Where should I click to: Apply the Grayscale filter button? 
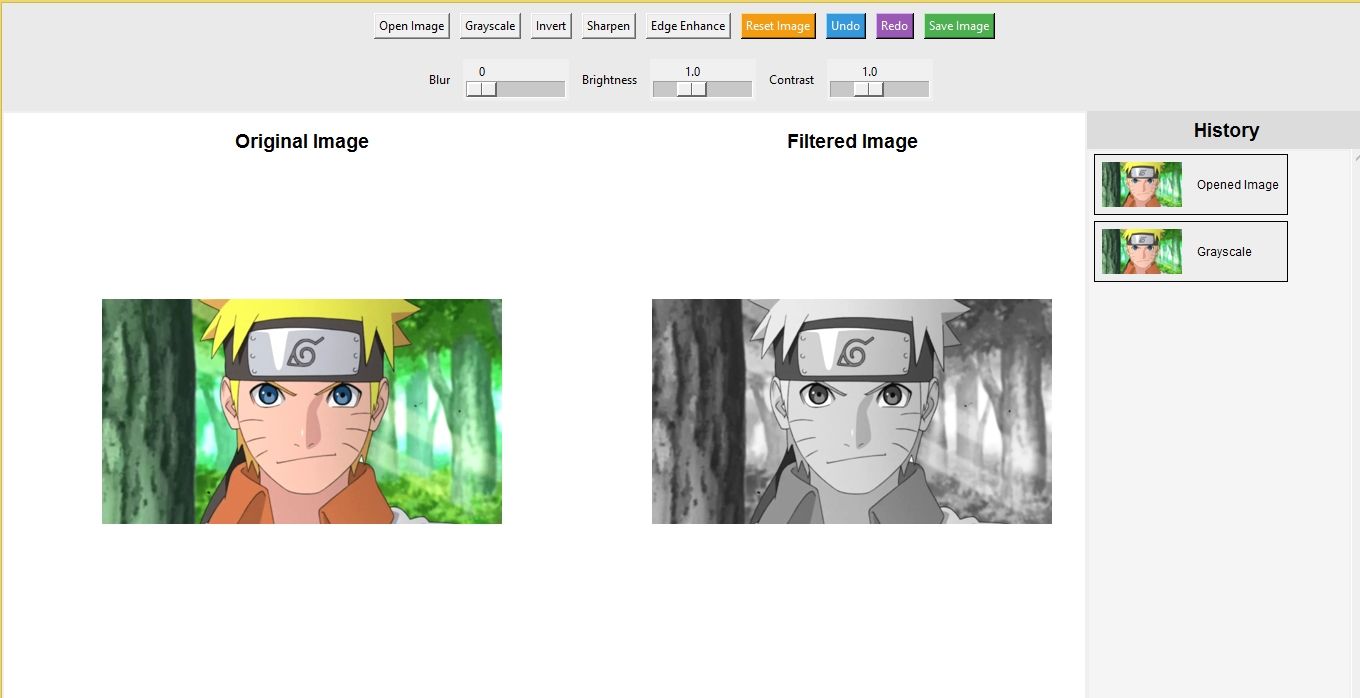pos(490,26)
